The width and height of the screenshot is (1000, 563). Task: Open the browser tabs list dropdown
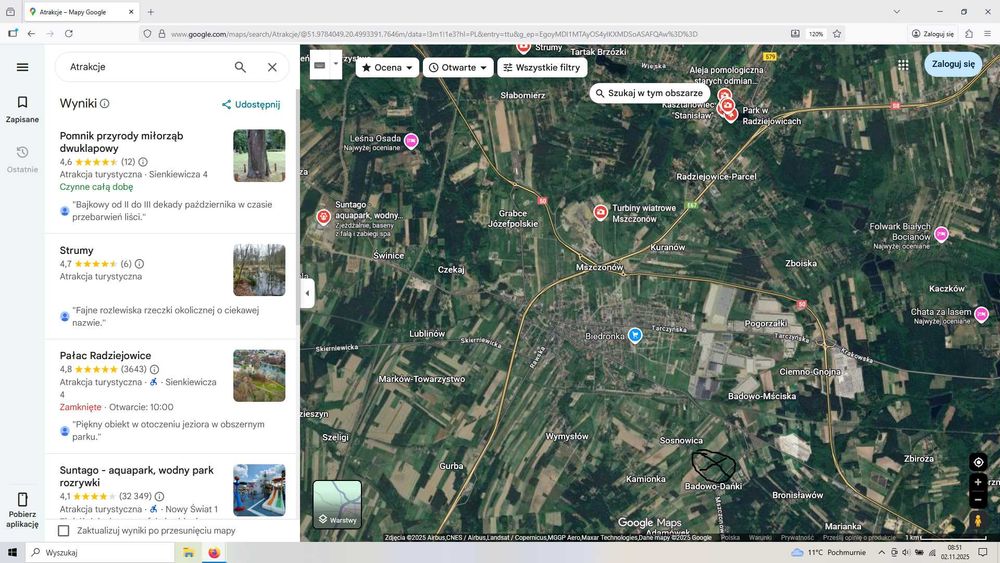tap(897, 11)
